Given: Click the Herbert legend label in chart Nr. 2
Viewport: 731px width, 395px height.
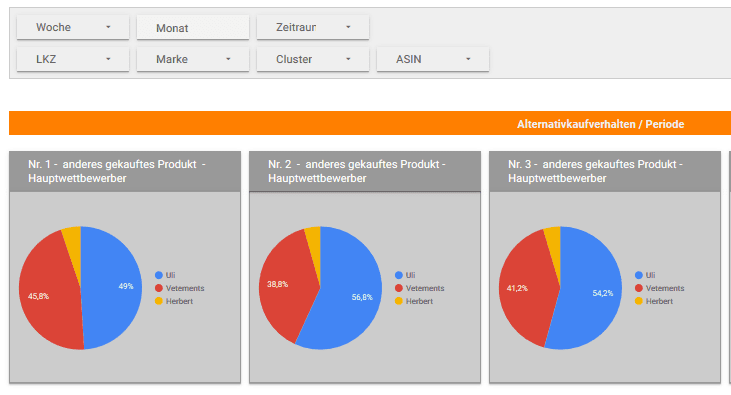Looking at the screenshot, I should pyautogui.click(x=420, y=301).
